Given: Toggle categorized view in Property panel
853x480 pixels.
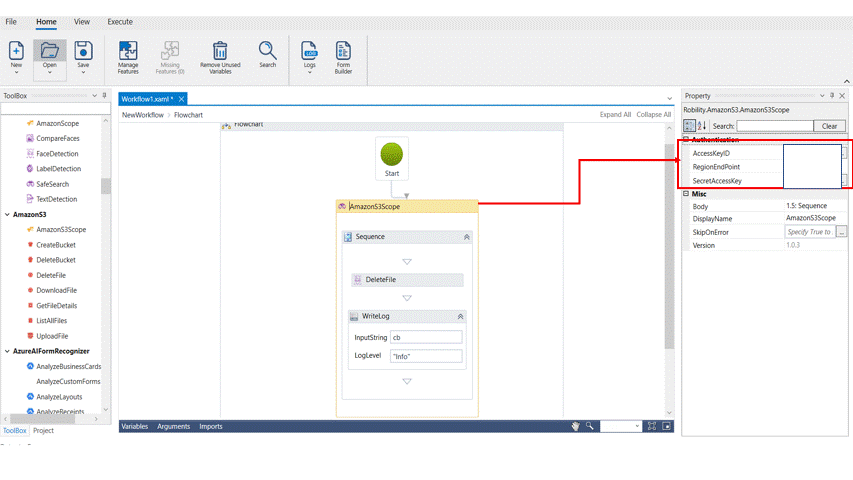Looking at the screenshot, I should [689, 126].
